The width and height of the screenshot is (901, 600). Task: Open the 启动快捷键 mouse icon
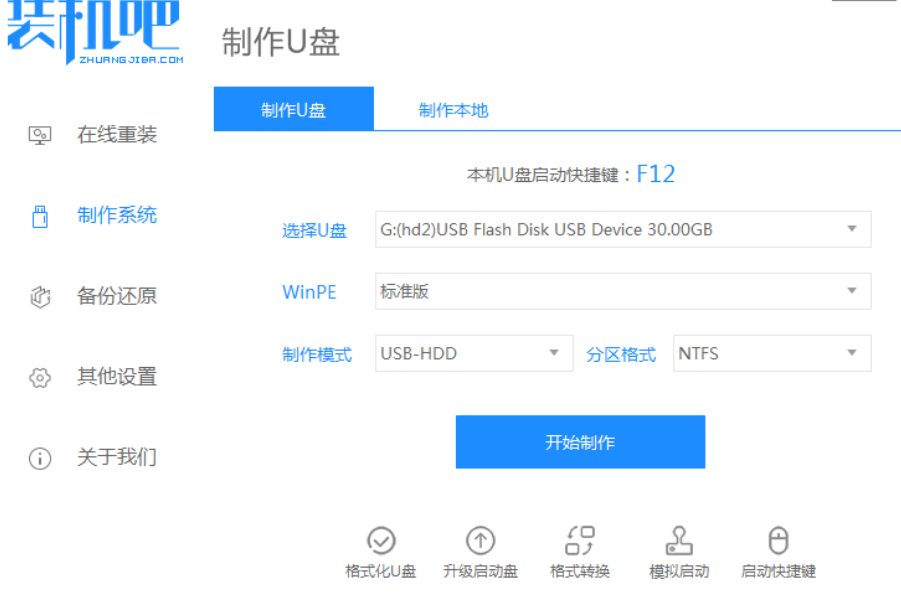778,541
